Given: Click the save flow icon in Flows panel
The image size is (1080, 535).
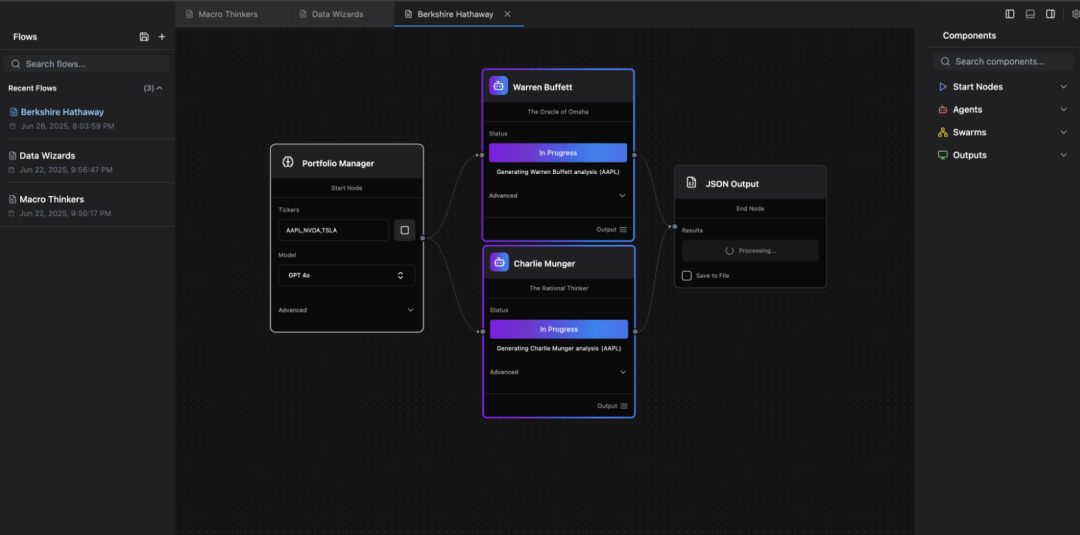Looking at the screenshot, I should (144, 37).
